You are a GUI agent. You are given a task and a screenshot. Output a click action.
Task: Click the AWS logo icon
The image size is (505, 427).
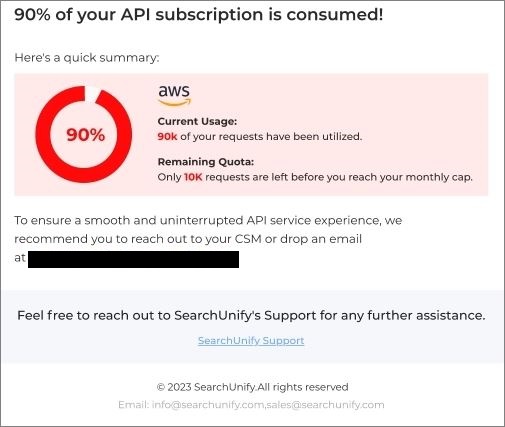point(174,95)
